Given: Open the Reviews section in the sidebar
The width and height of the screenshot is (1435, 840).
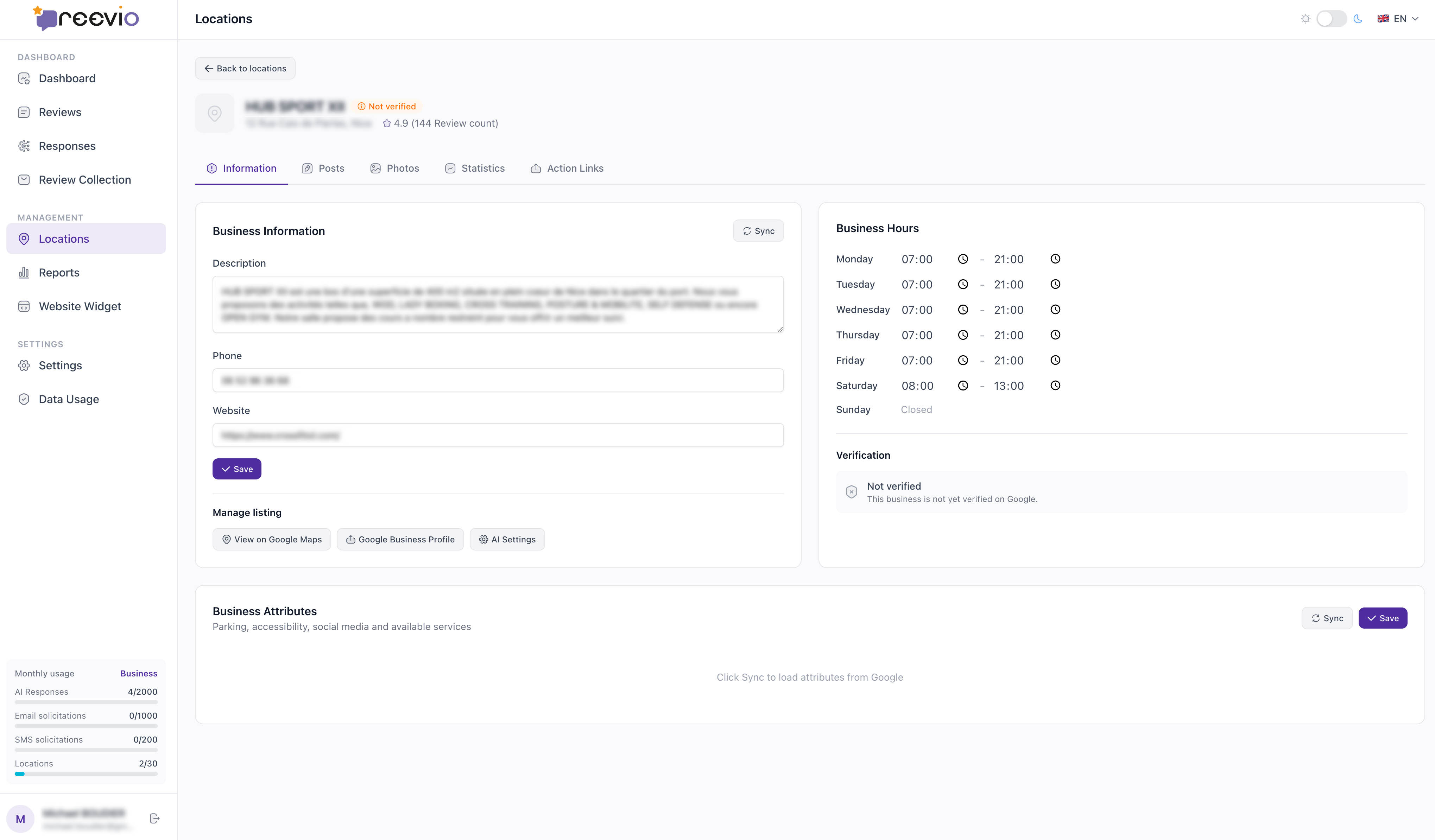Looking at the screenshot, I should tap(60, 112).
